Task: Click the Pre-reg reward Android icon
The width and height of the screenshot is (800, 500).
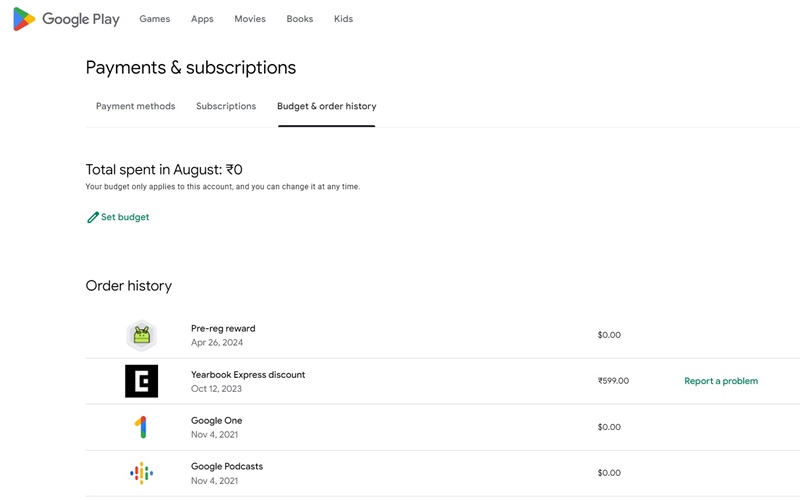Action: click(141, 335)
